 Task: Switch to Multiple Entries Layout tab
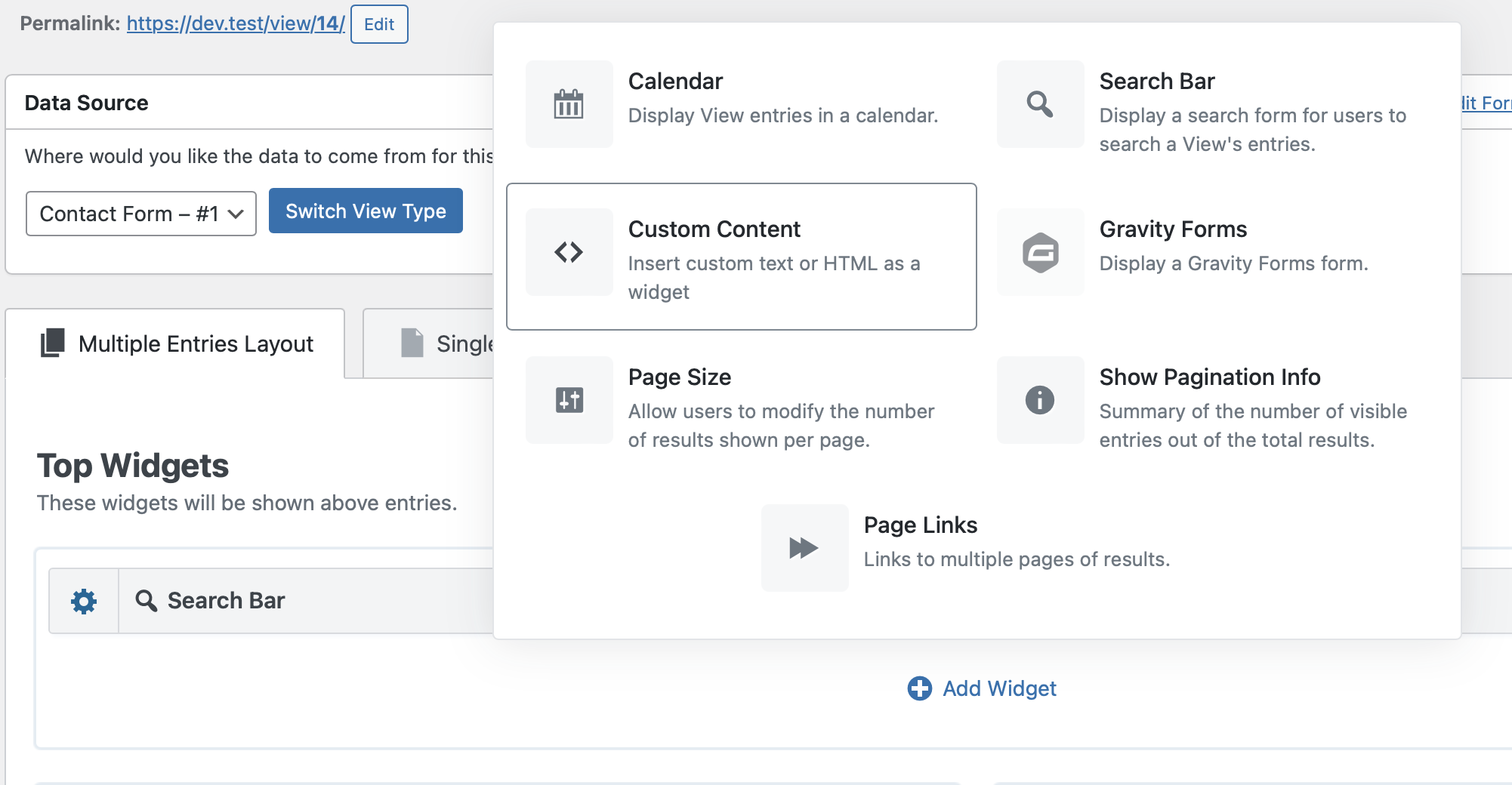pyautogui.click(x=176, y=344)
